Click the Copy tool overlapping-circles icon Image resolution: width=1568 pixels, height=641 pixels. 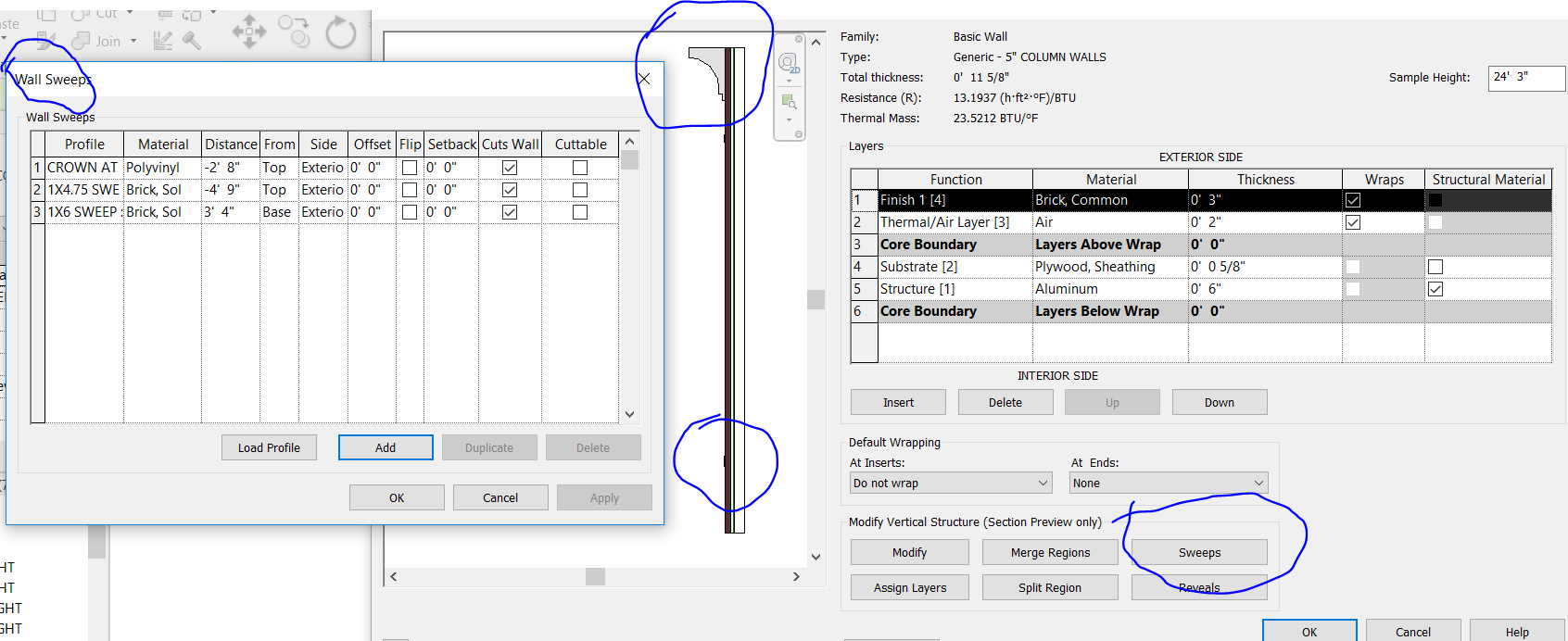[295, 31]
